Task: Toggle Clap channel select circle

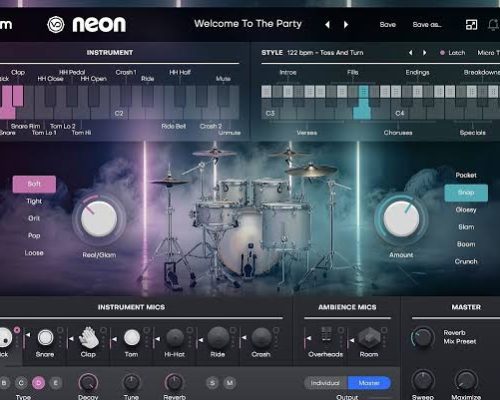Action: point(103,330)
